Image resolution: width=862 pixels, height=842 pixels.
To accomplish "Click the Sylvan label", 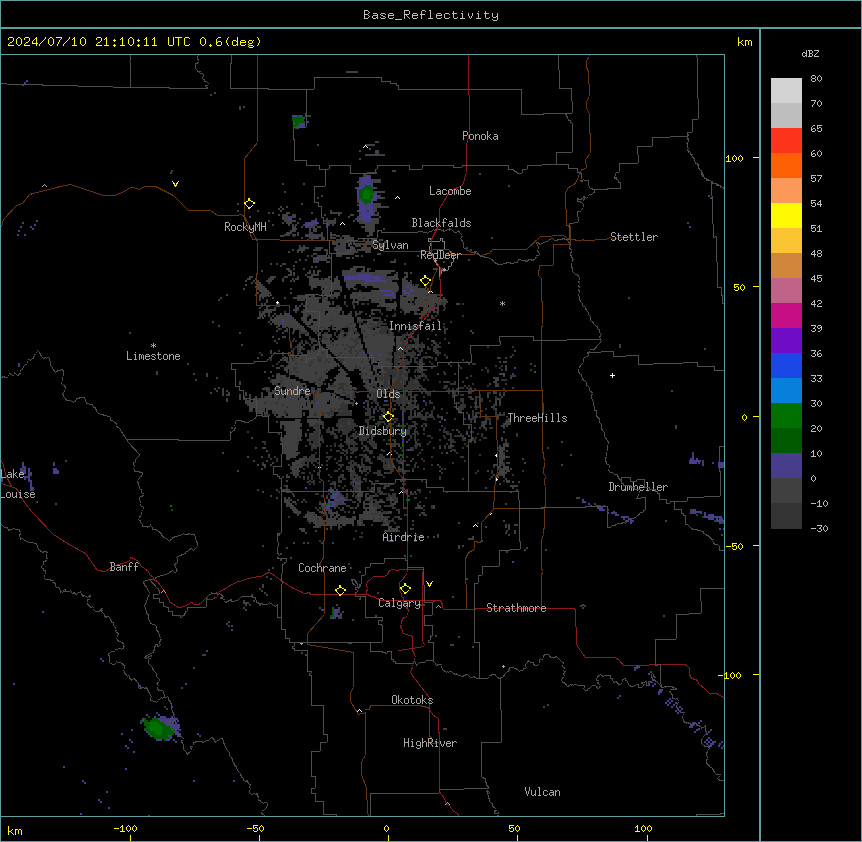I will coord(390,245).
